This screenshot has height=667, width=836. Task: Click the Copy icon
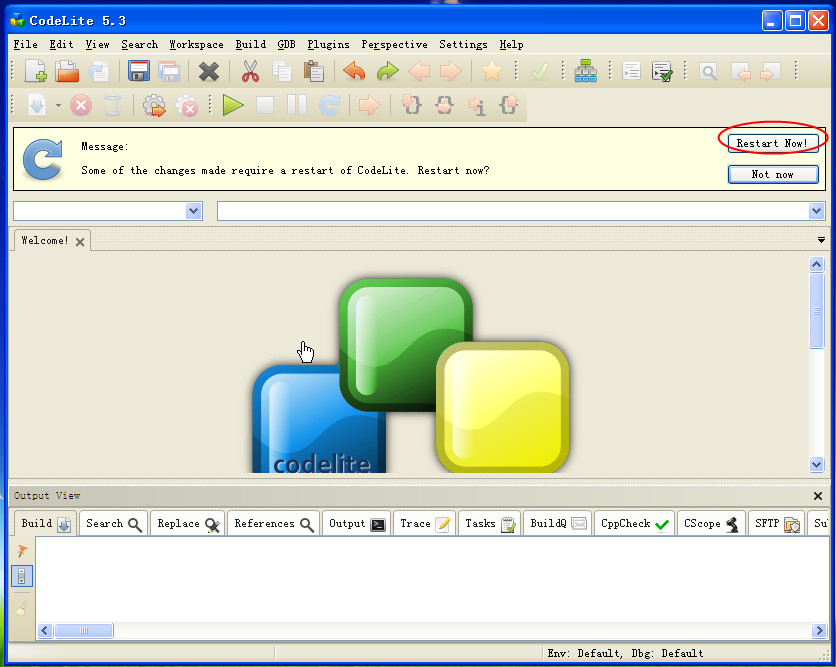point(282,71)
